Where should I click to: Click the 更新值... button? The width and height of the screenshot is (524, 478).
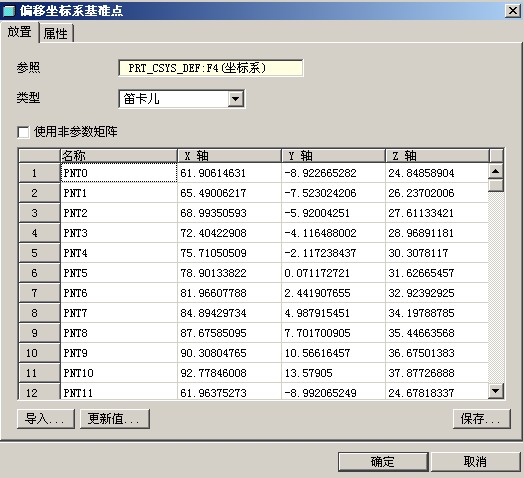(115, 419)
